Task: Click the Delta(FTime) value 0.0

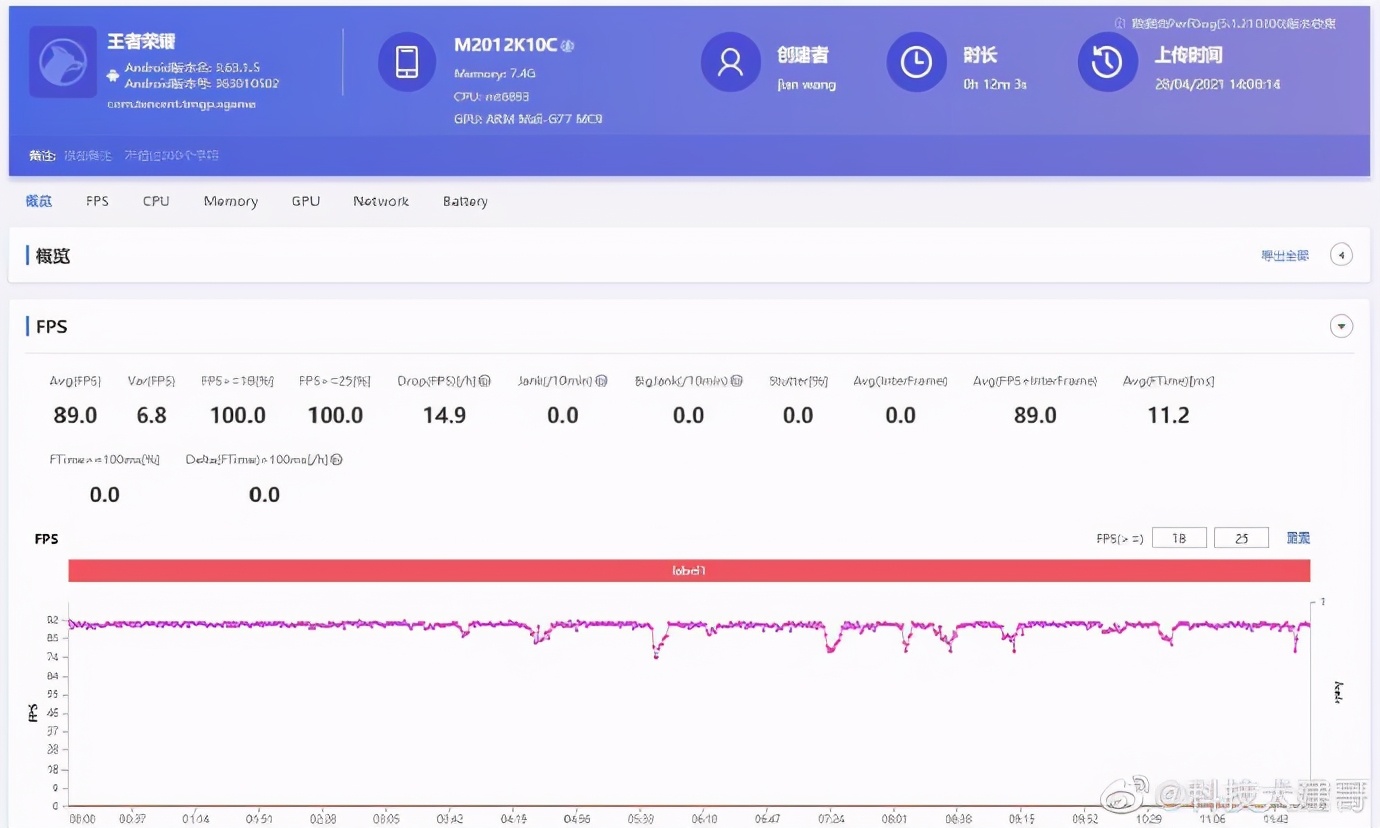Action: tap(264, 494)
